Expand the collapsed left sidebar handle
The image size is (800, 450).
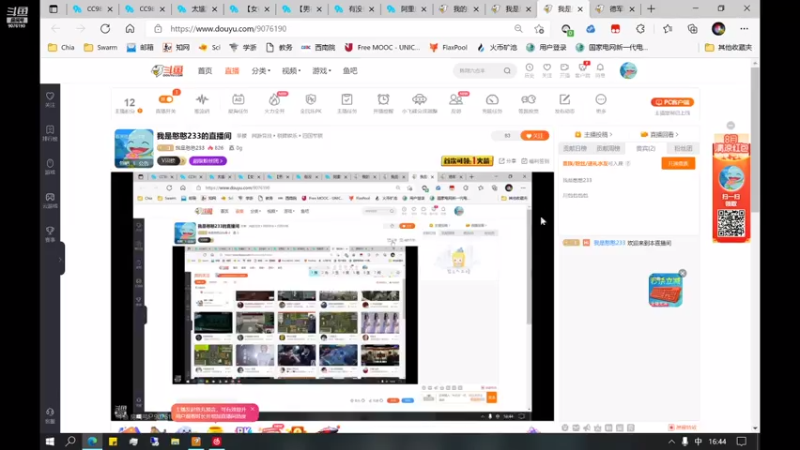pos(61,259)
